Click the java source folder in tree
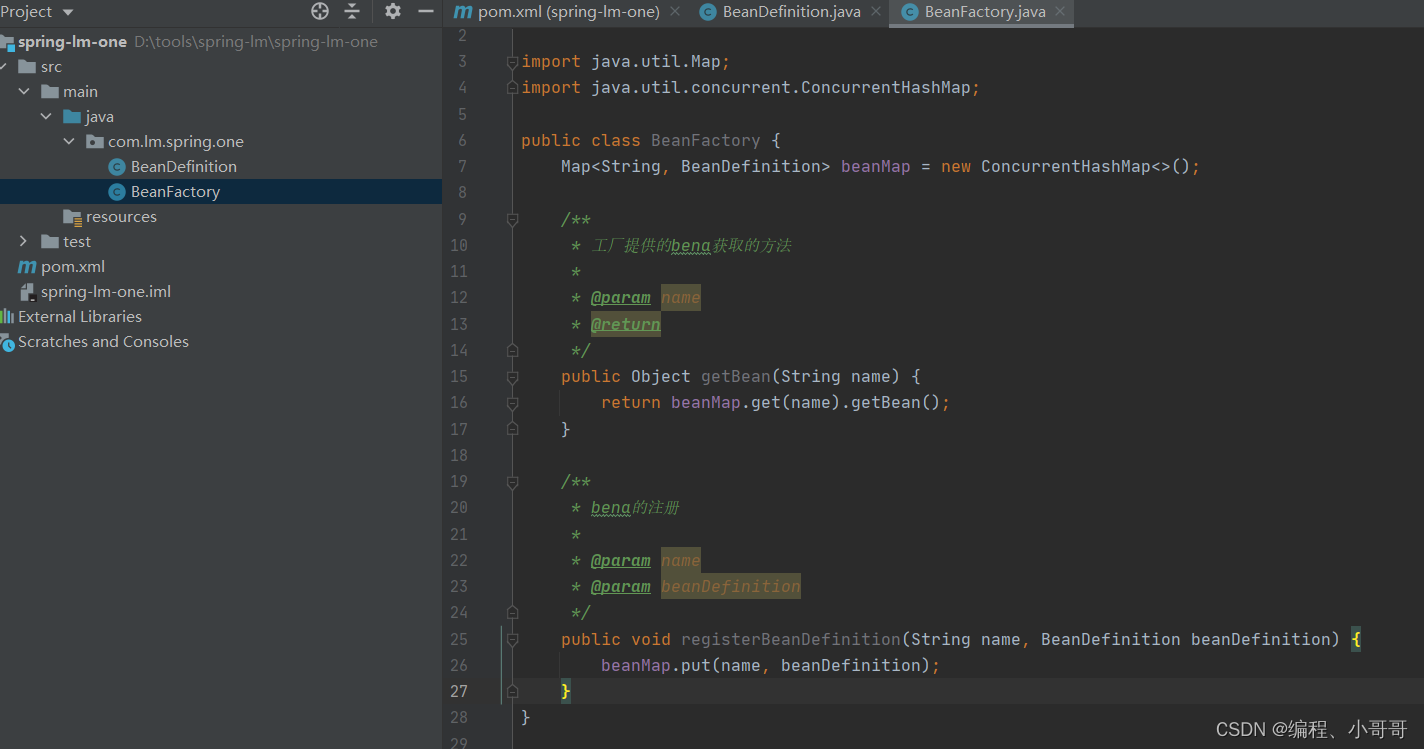The height and width of the screenshot is (749, 1424). coord(100,116)
